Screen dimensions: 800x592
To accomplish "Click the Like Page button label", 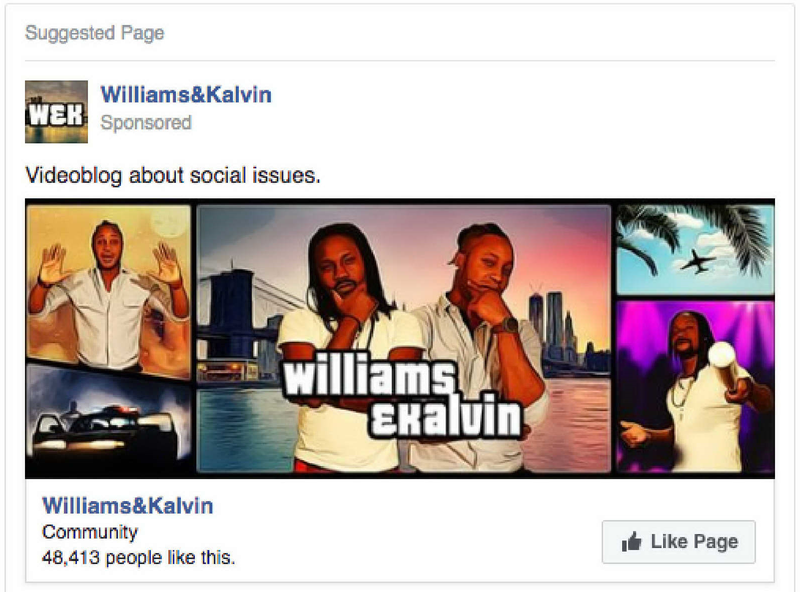I will (x=694, y=541).
